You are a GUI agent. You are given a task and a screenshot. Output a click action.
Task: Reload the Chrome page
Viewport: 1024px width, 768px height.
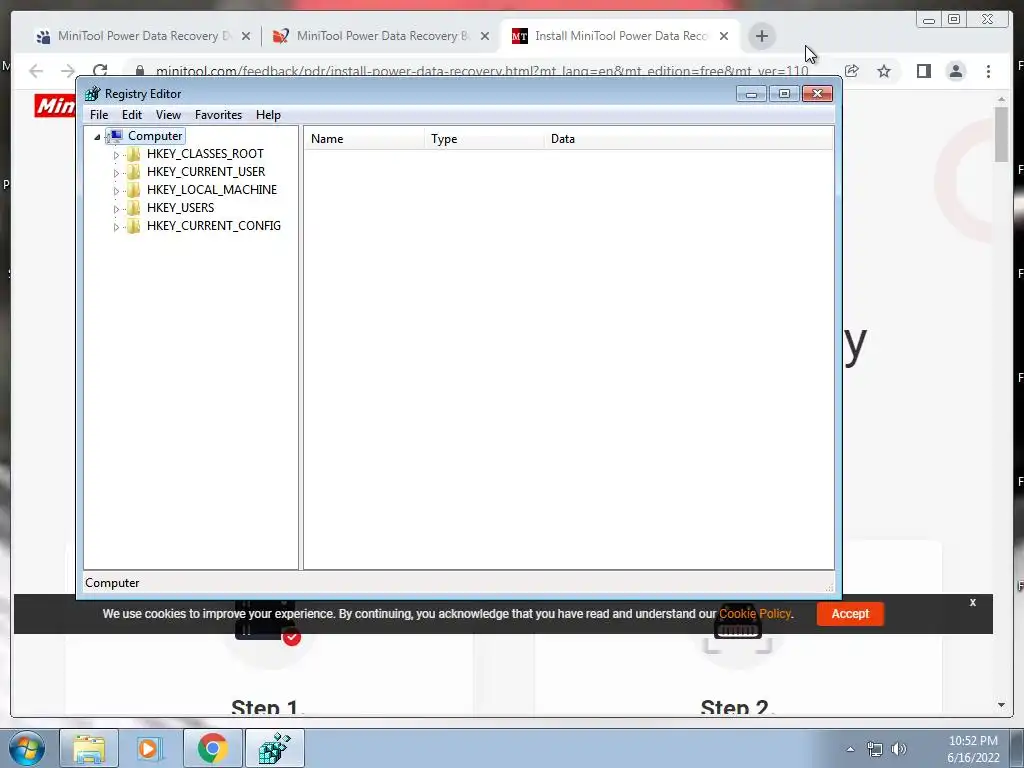(x=100, y=71)
